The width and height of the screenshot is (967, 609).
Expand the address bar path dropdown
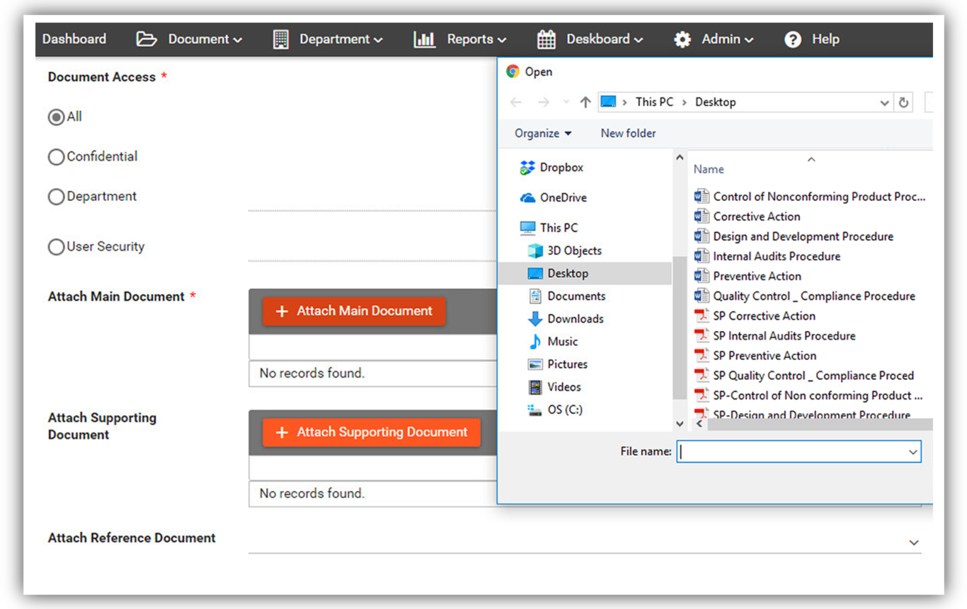(884, 103)
